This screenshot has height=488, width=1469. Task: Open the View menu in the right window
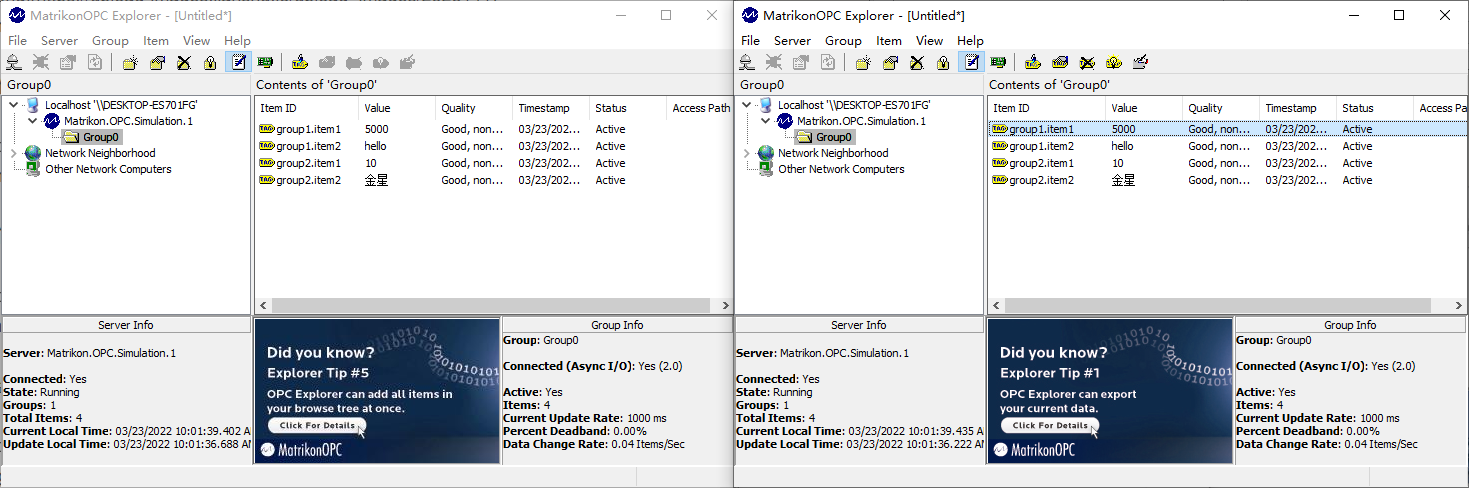pyautogui.click(x=929, y=41)
